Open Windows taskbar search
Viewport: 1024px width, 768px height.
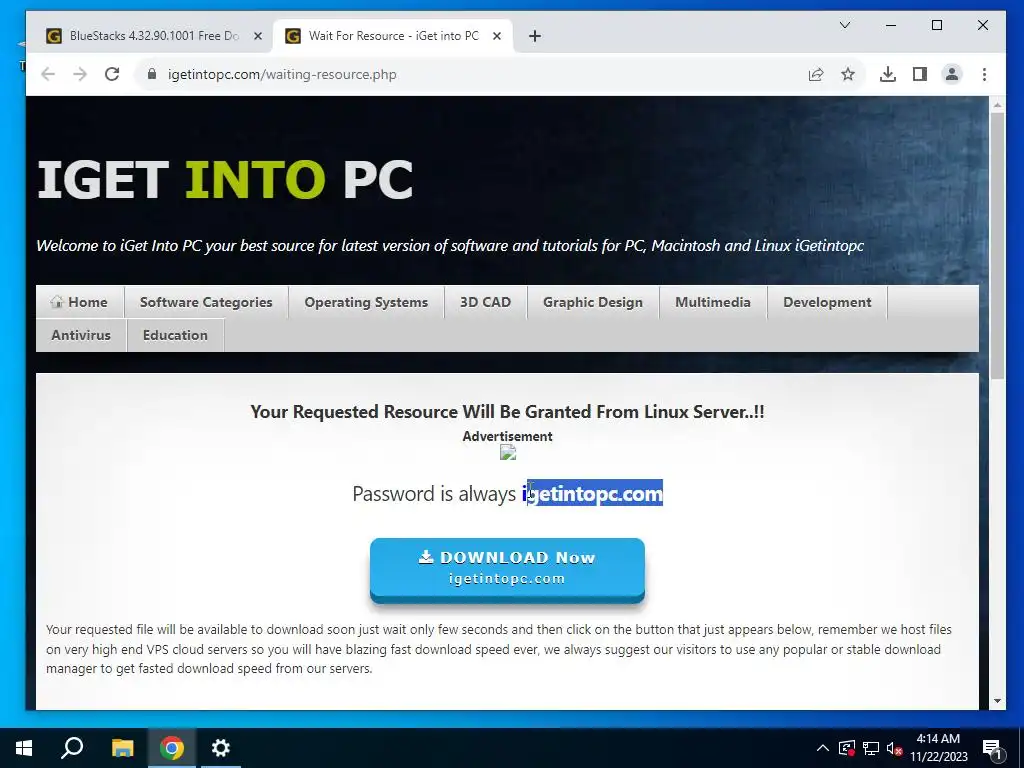coord(72,748)
